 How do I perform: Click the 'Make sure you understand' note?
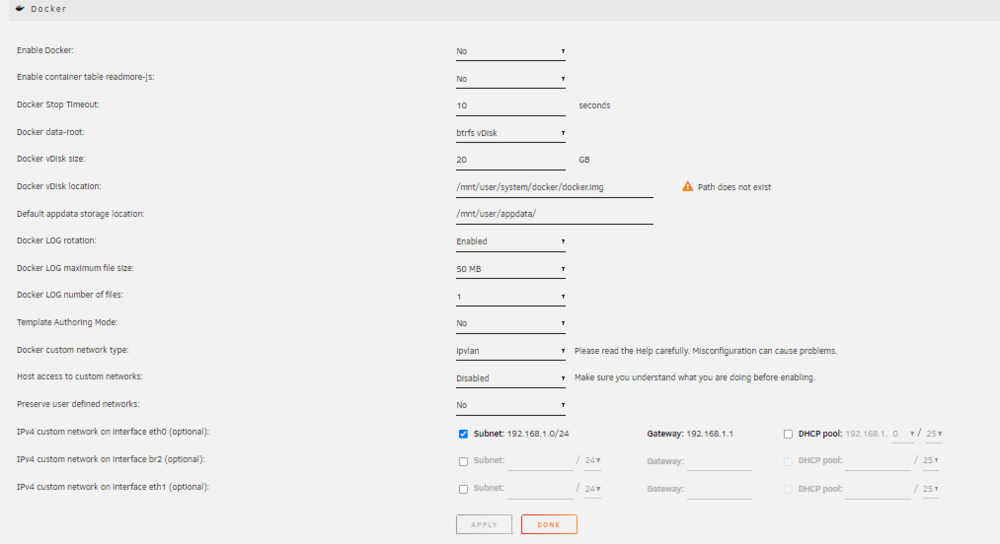coord(695,378)
